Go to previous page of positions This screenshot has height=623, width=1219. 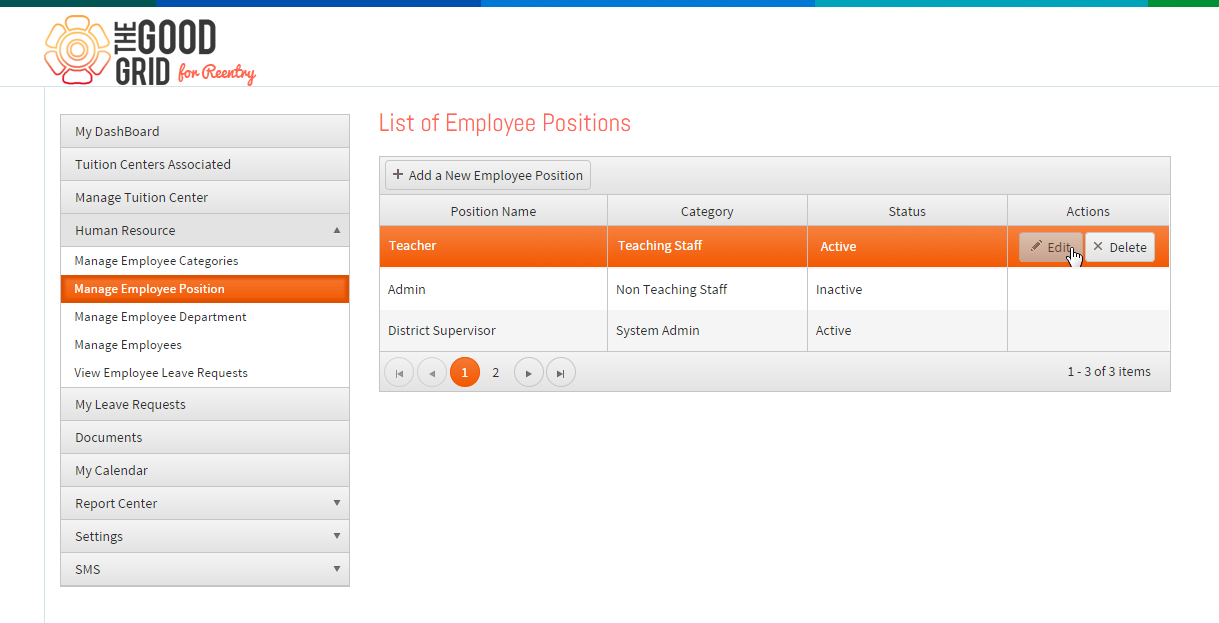[x=432, y=373]
